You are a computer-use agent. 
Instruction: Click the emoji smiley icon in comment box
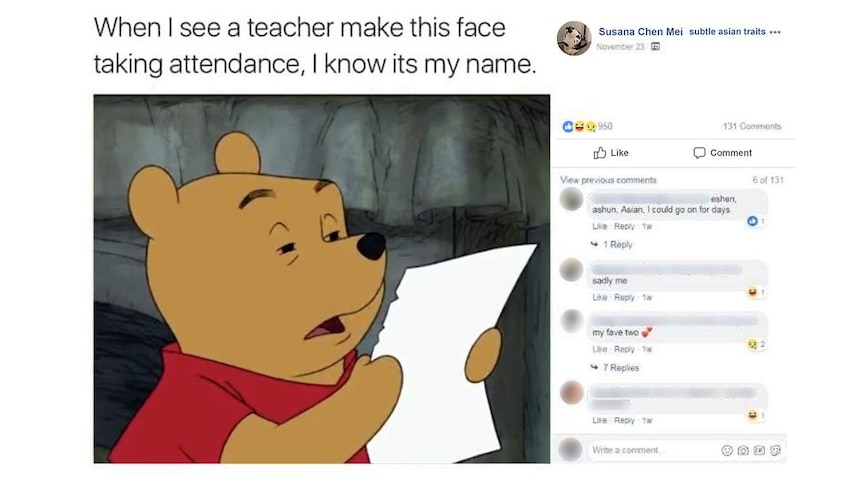[727, 450]
